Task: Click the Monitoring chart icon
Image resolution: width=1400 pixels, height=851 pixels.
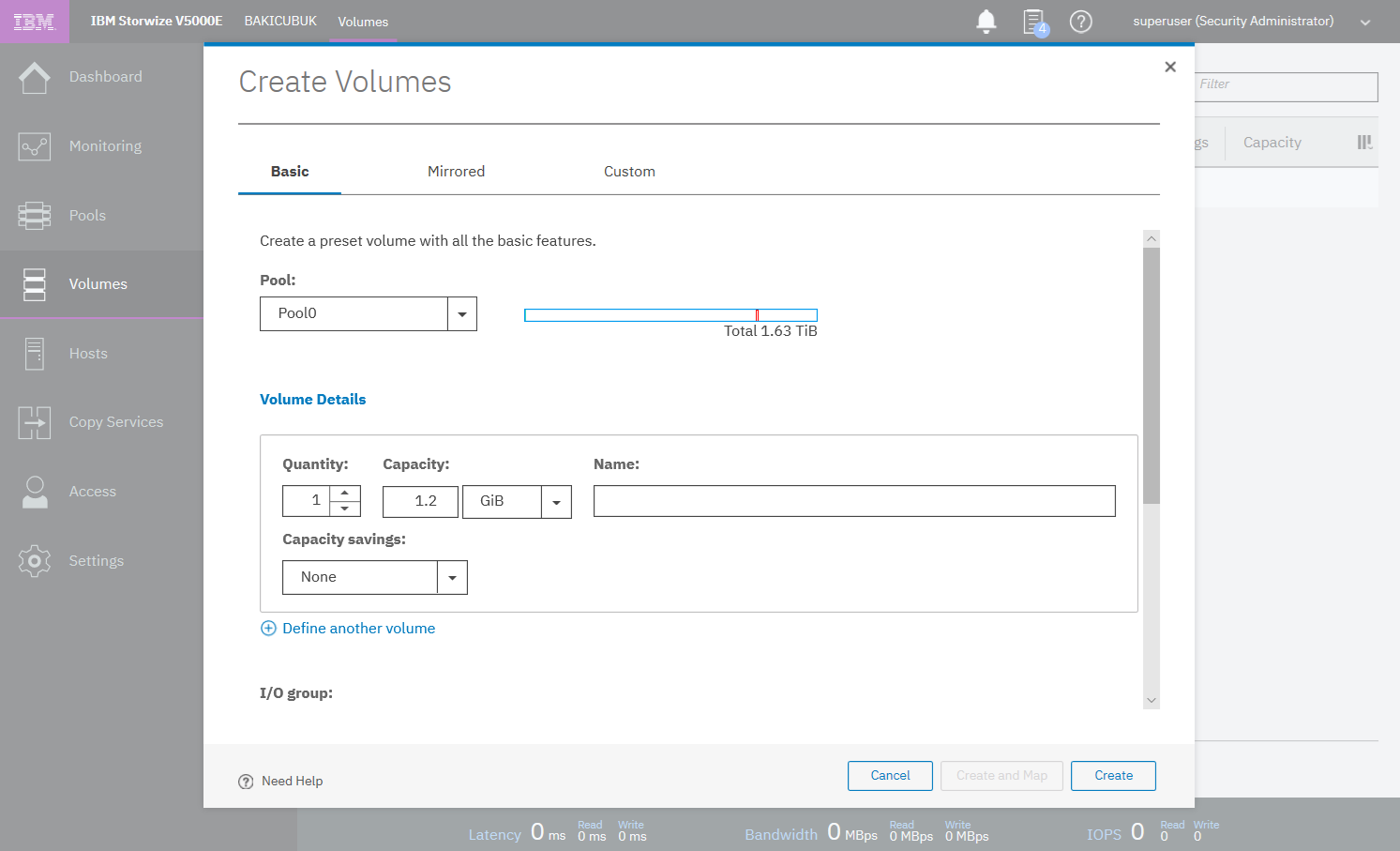Action: [x=35, y=146]
